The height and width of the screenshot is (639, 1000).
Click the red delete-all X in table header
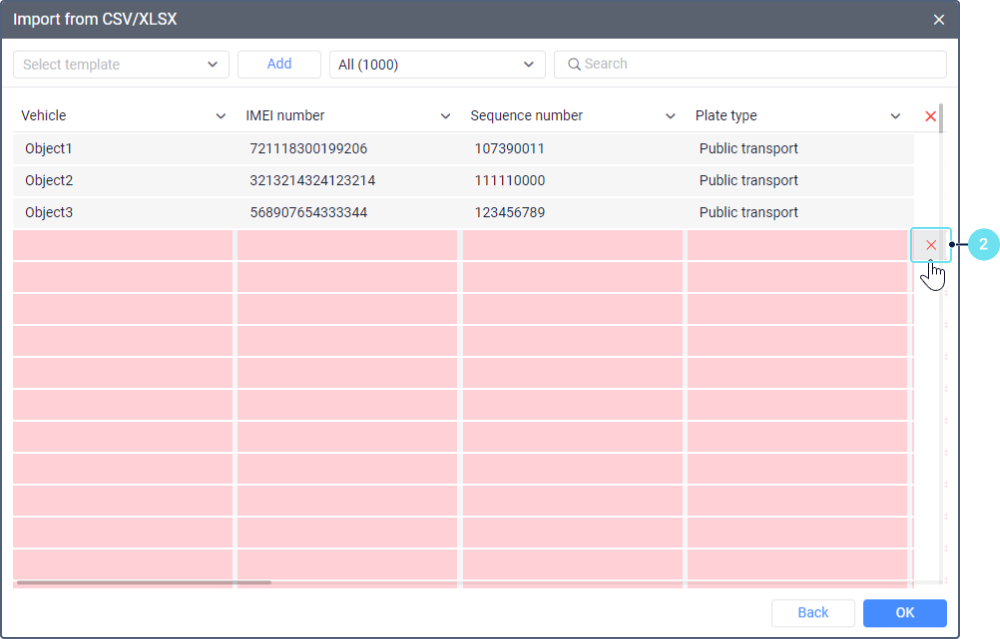point(930,117)
